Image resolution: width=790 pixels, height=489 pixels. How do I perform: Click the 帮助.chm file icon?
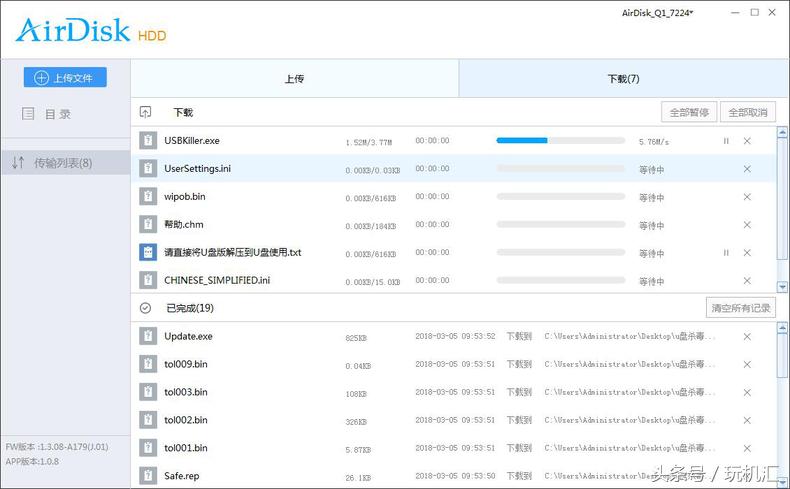pyautogui.click(x=148, y=225)
